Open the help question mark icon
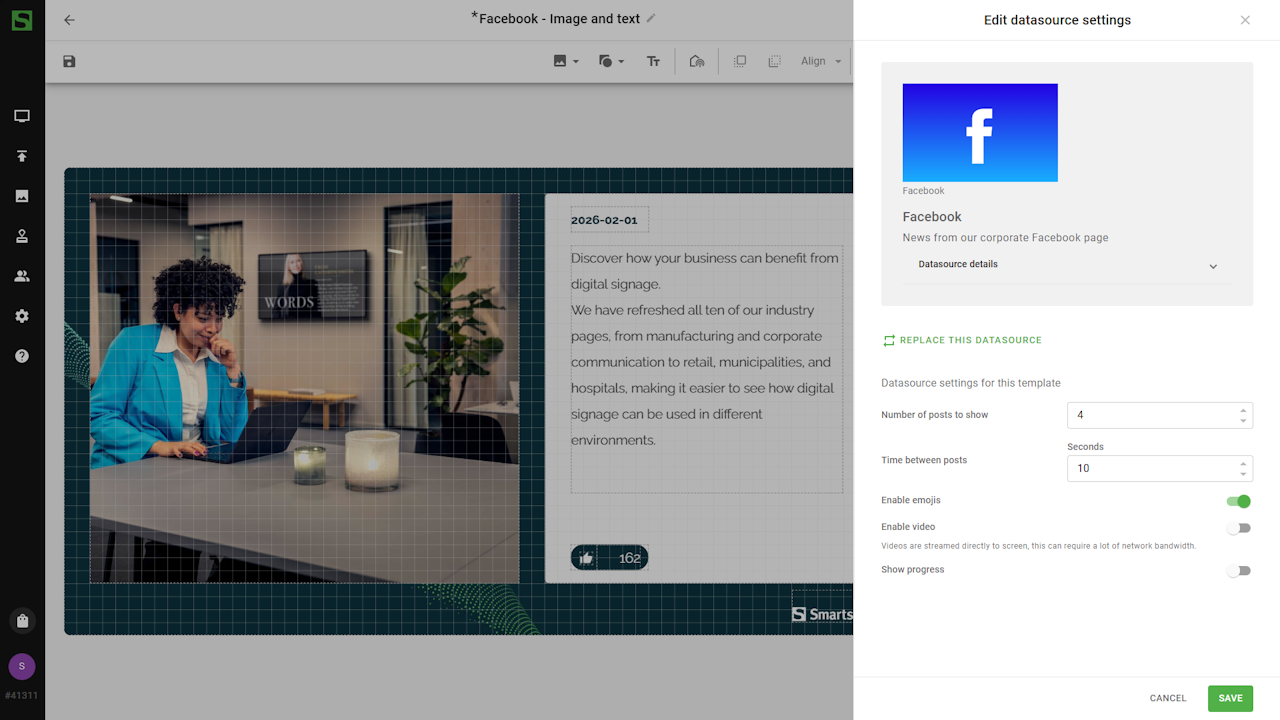 (x=22, y=356)
